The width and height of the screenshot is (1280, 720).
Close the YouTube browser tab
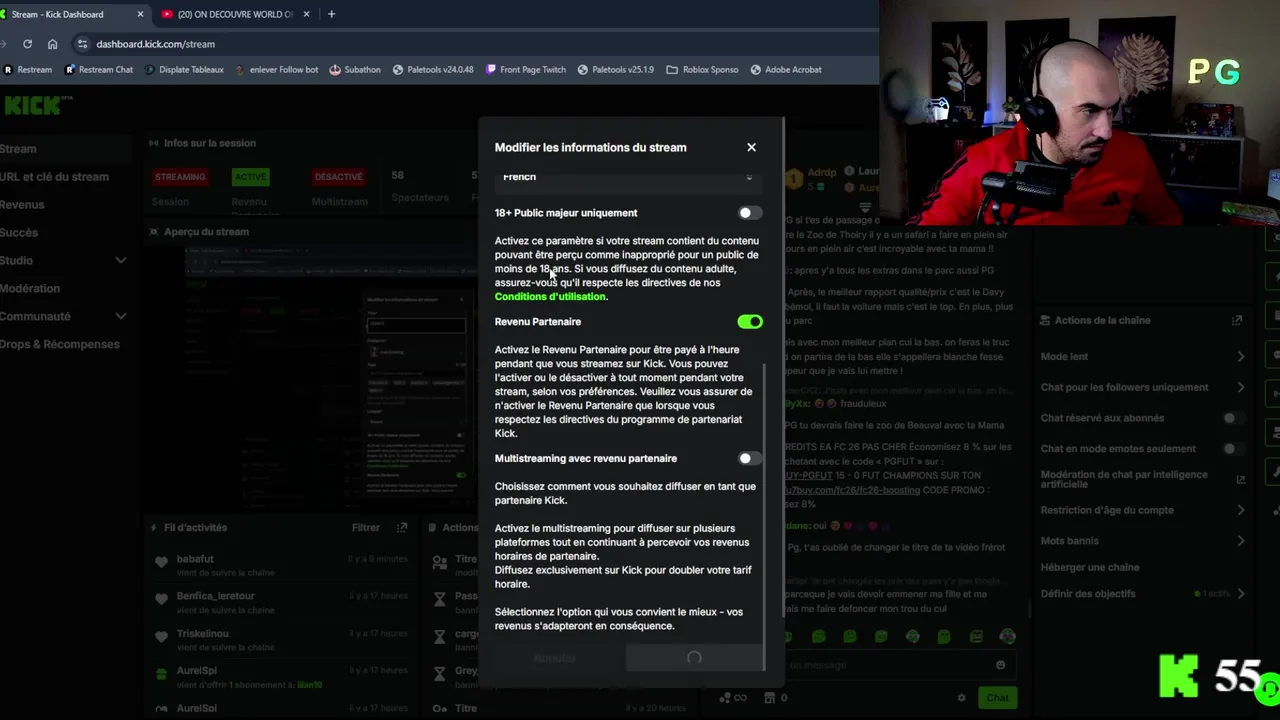pos(306,14)
